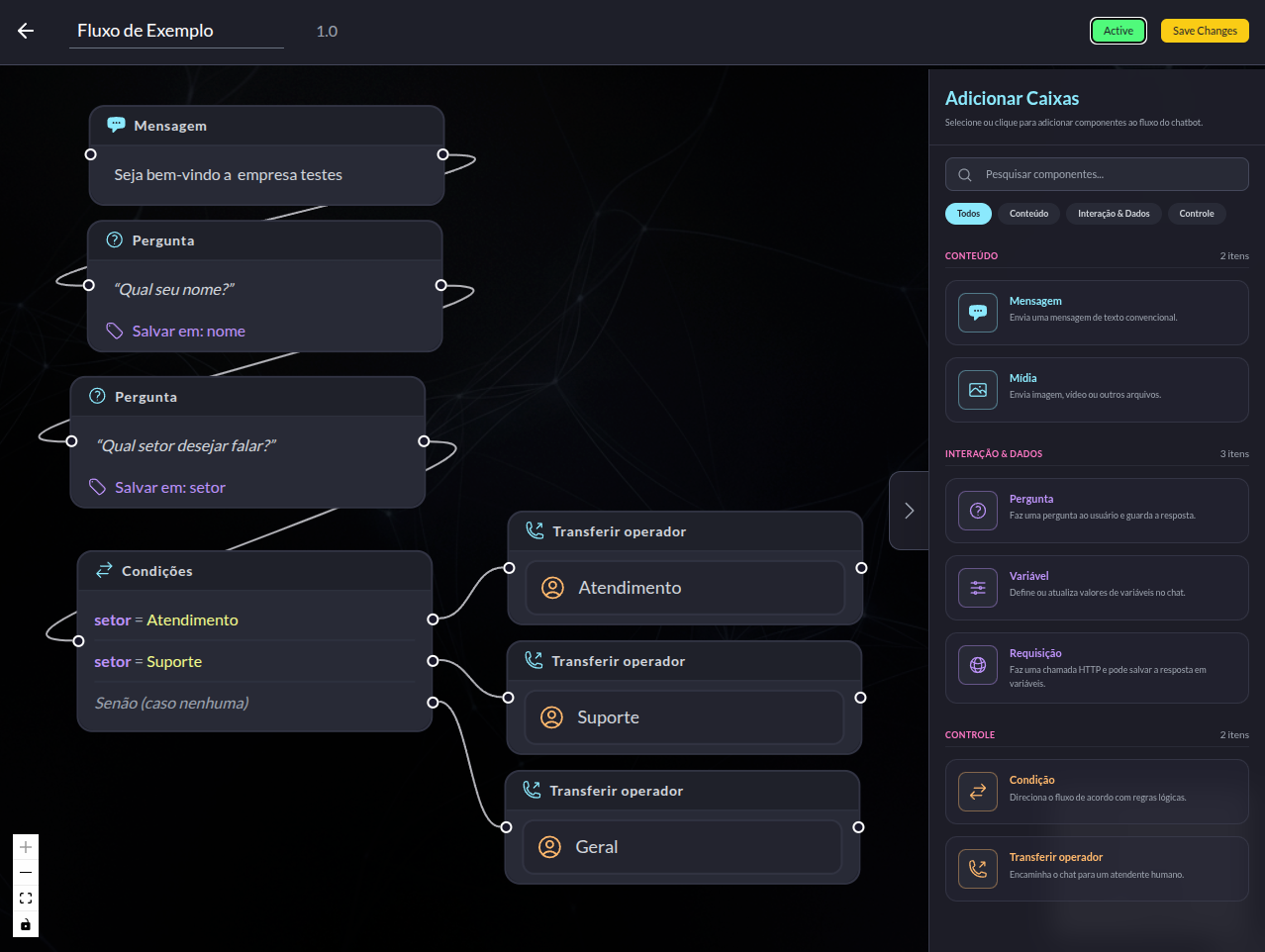Click the Mensagem component chat icon in the sidebar

[x=978, y=313]
